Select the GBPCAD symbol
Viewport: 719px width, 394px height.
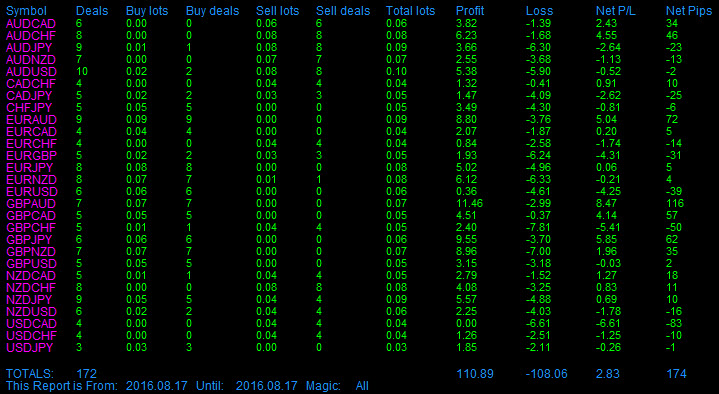click(x=31, y=216)
